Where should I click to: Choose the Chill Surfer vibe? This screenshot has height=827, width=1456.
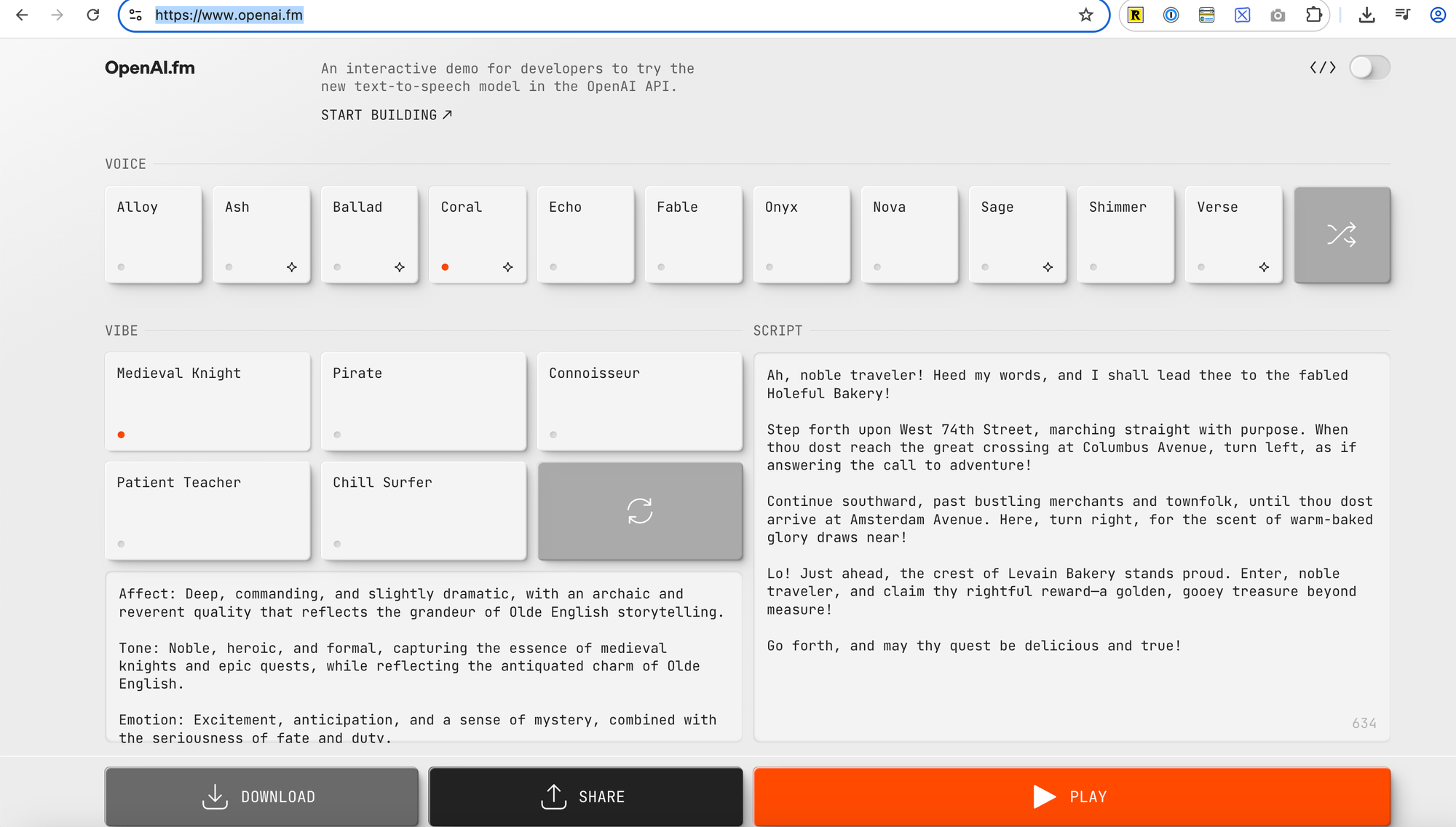pos(423,510)
